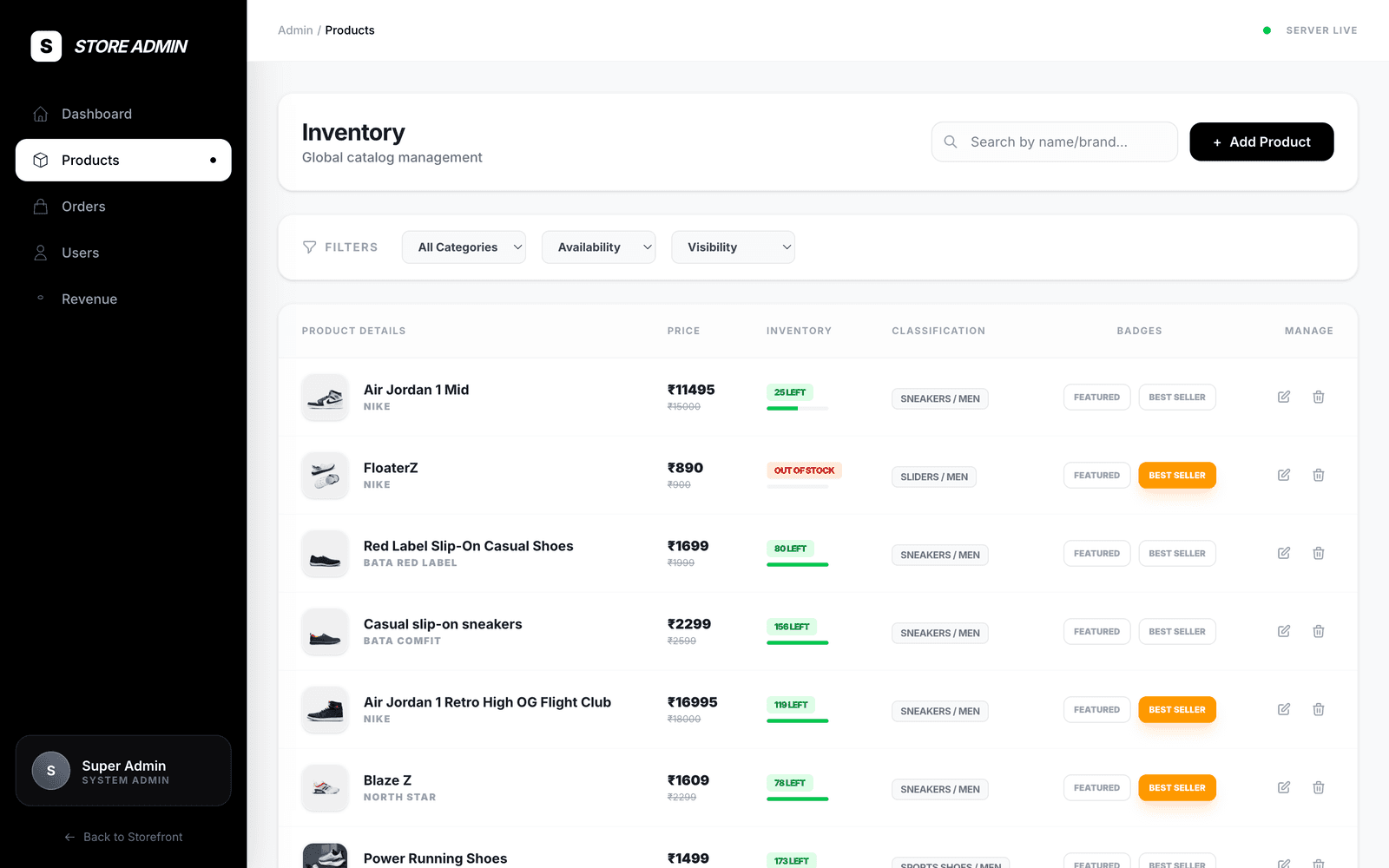
Task: Click the Add Product button
Action: coord(1261,141)
